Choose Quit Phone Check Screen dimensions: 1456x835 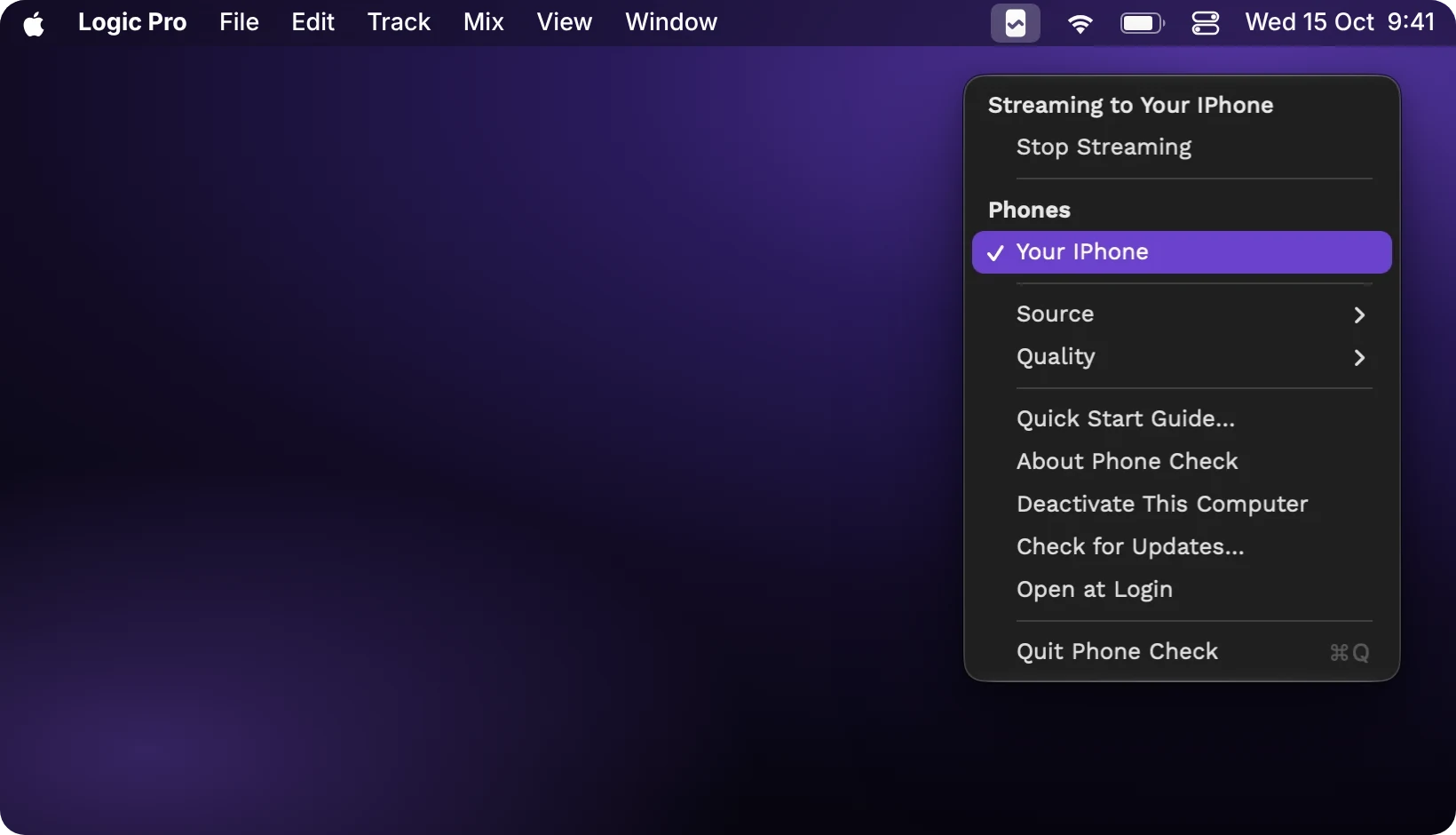point(1182,652)
